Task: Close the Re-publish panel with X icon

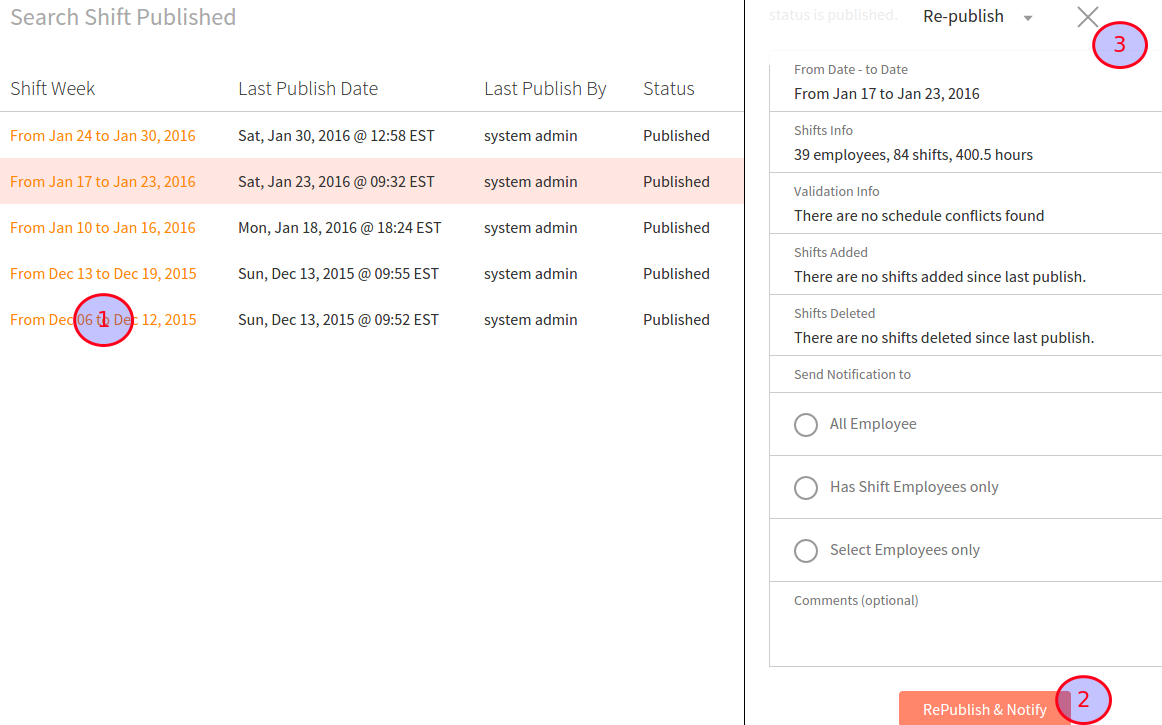Action: click(x=1087, y=17)
